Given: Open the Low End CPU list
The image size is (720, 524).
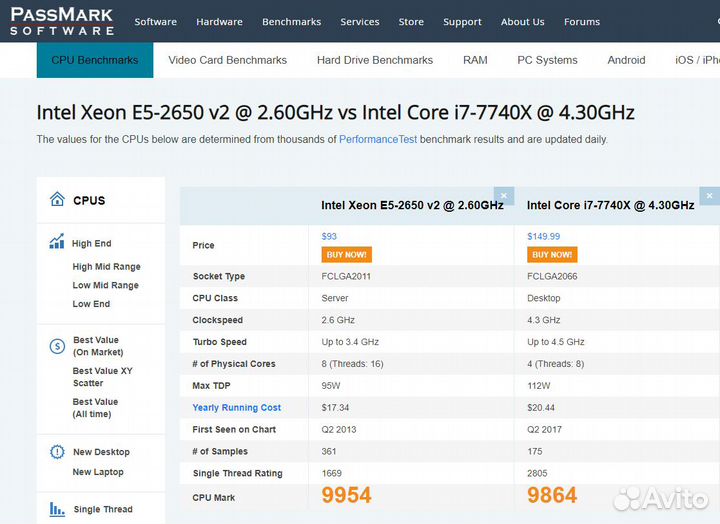Looking at the screenshot, I should pos(91,304).
